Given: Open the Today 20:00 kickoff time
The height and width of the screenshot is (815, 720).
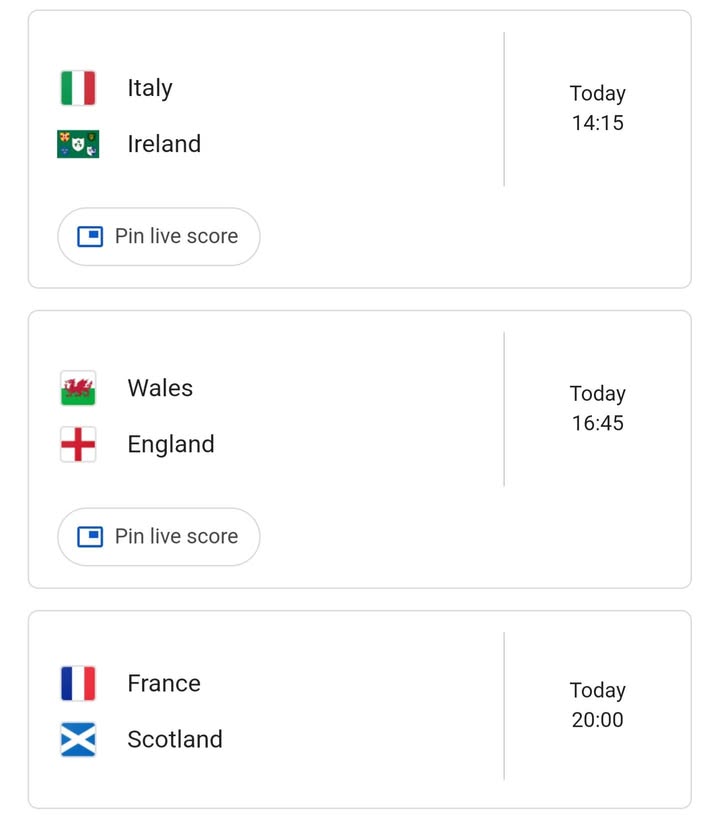Looking at the screenshot, I should pos(598,705).
